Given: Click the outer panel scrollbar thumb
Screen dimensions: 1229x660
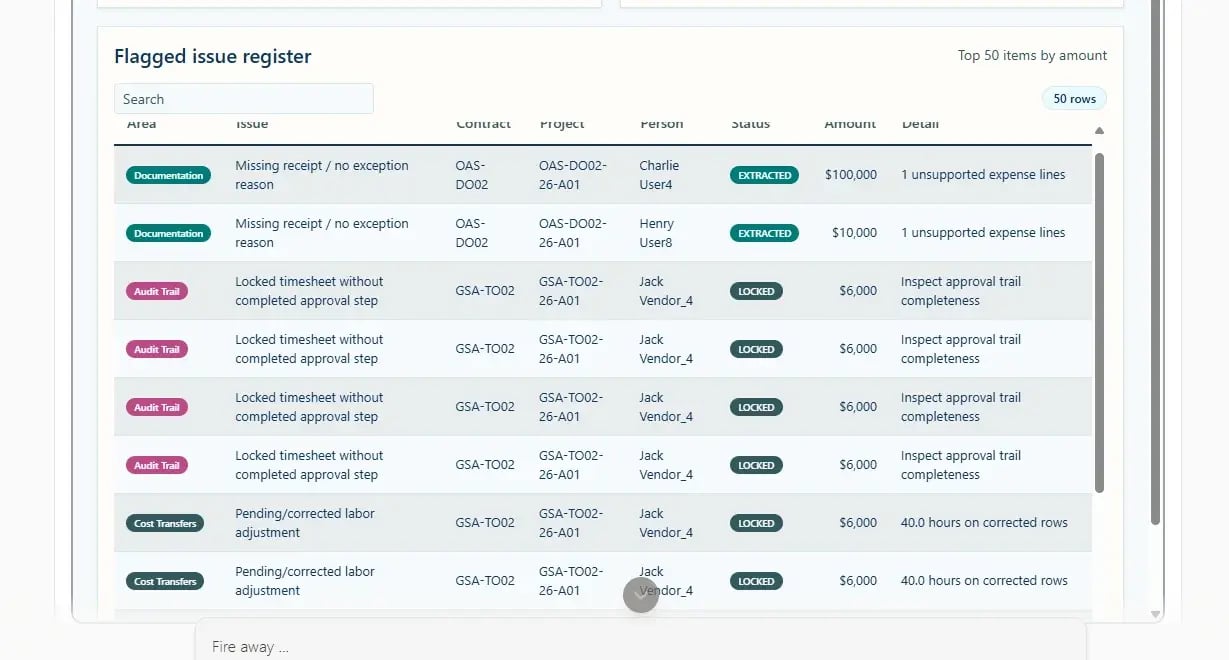Looking at the screenshot, I should (x=1156, y=262).
